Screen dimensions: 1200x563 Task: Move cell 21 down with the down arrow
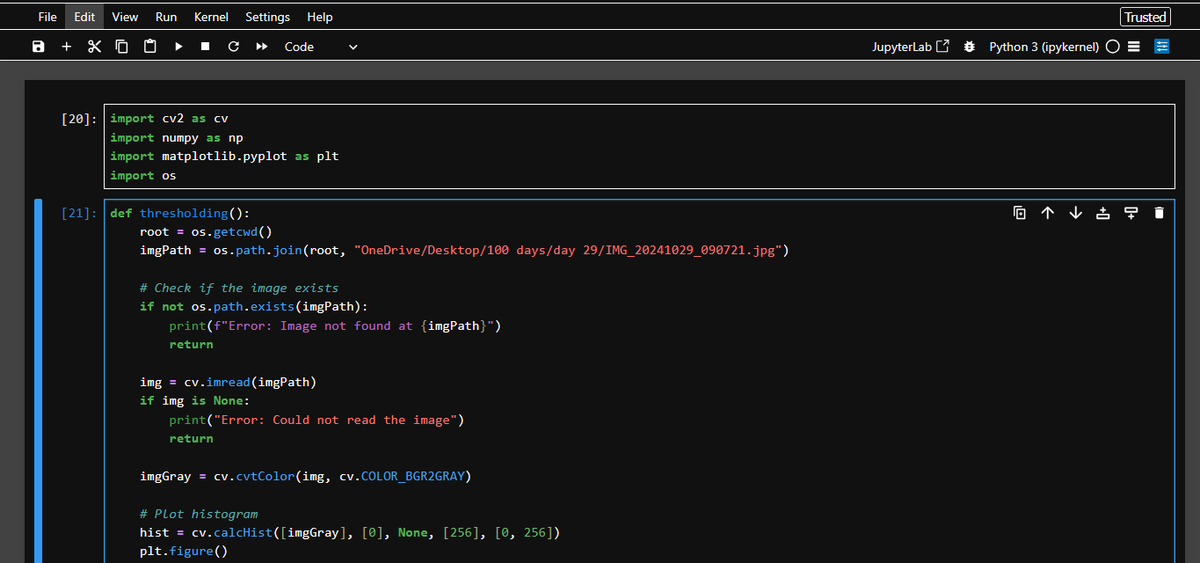click(1075, 212)
